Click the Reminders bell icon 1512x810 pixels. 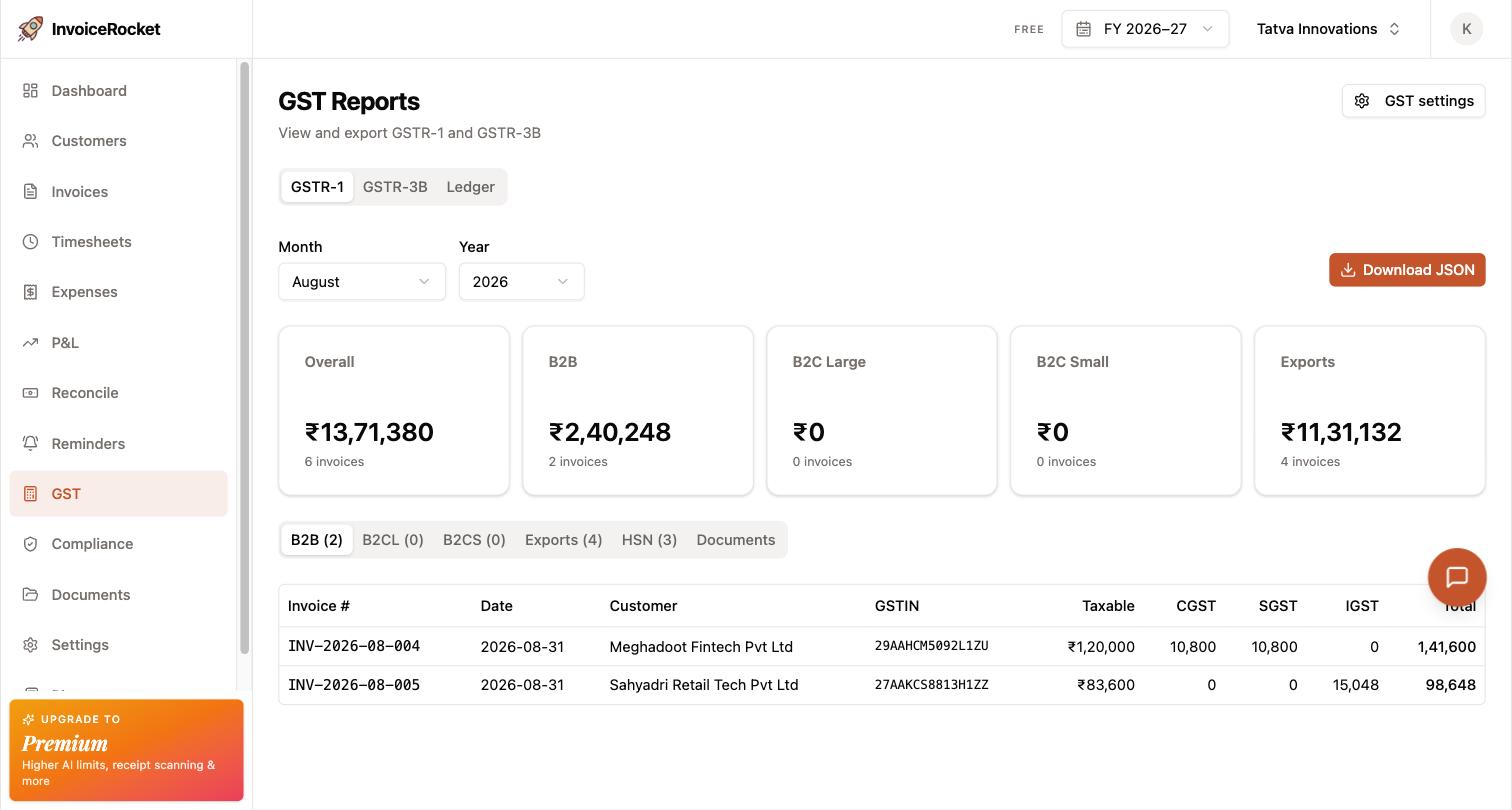coord(31,444)
